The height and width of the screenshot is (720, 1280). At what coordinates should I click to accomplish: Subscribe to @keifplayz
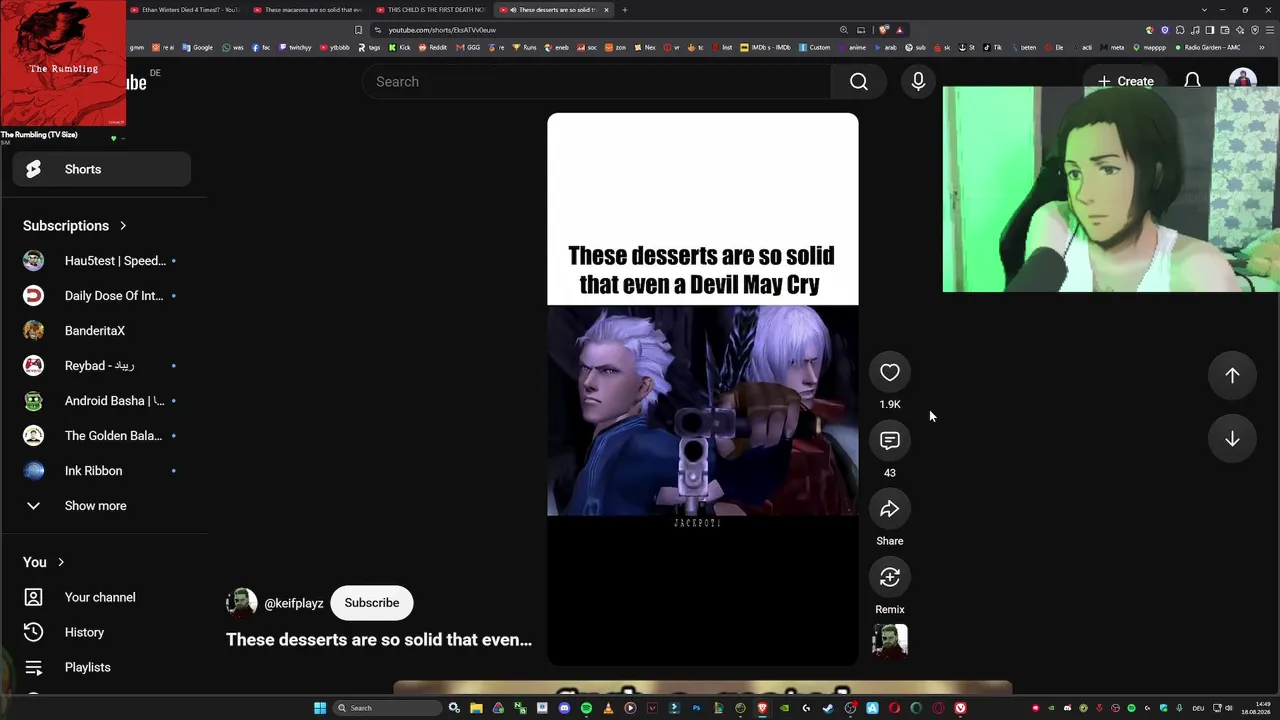(372, 603)
